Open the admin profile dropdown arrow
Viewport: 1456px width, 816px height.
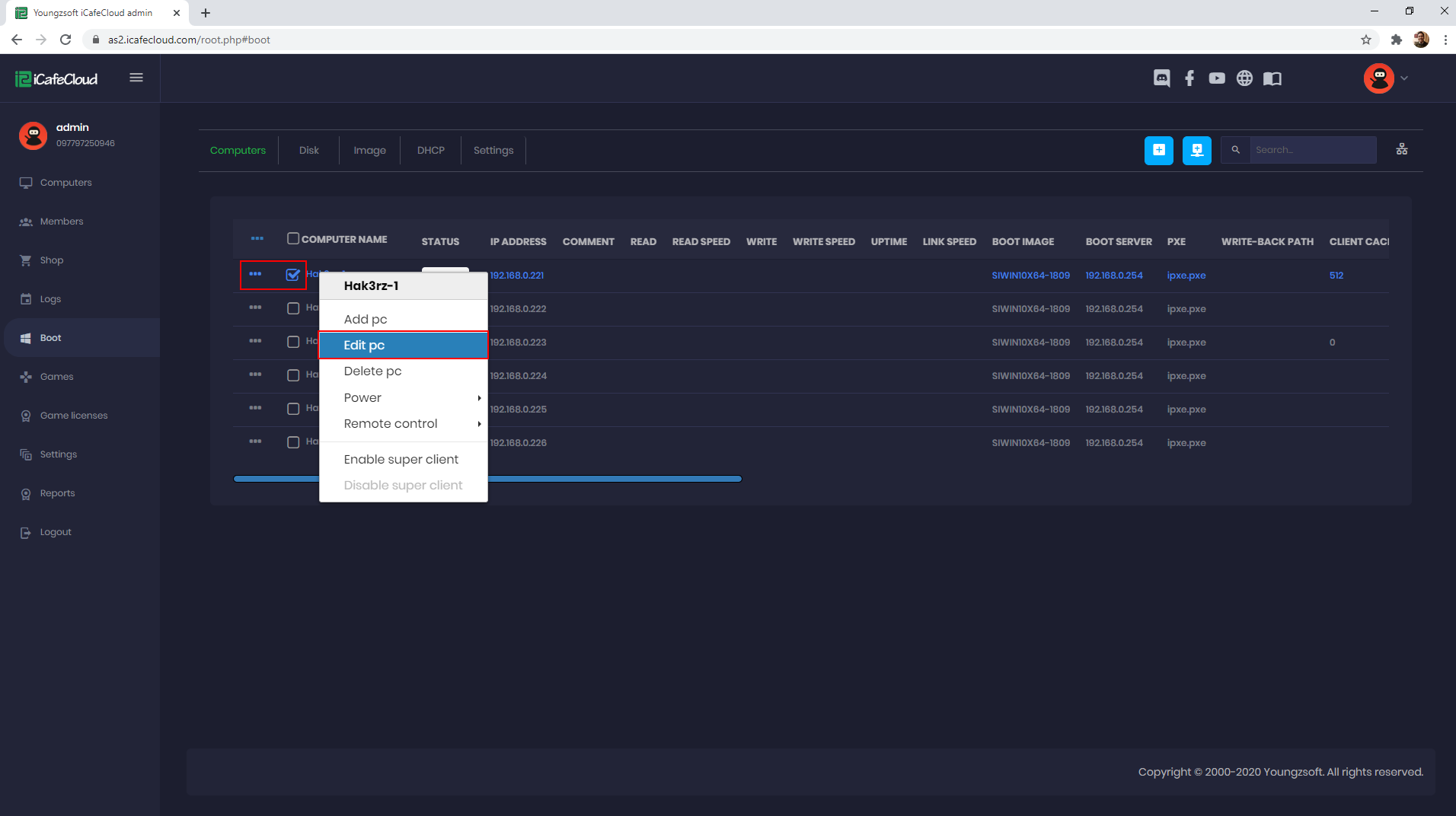coord(1406,78)
